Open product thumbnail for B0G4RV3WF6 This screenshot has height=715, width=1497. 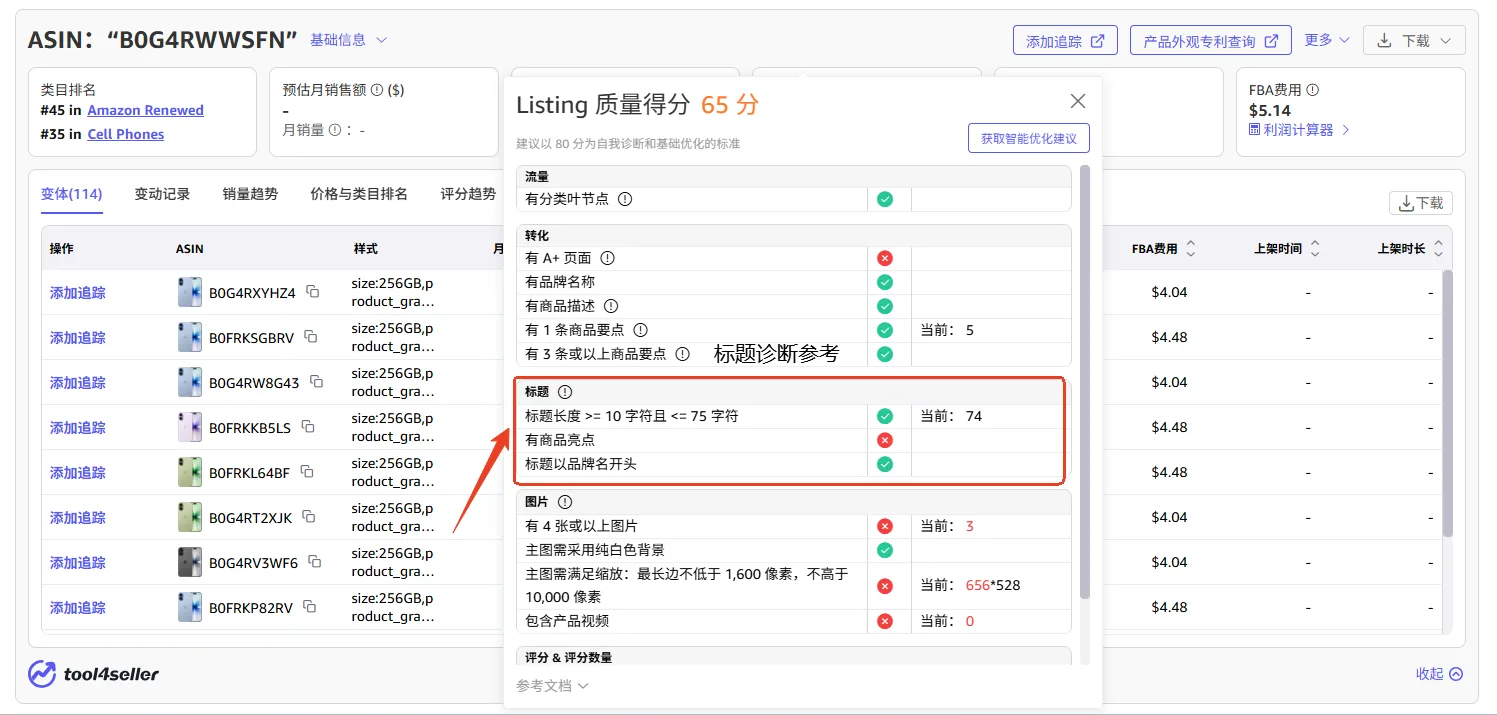(189, 562)
